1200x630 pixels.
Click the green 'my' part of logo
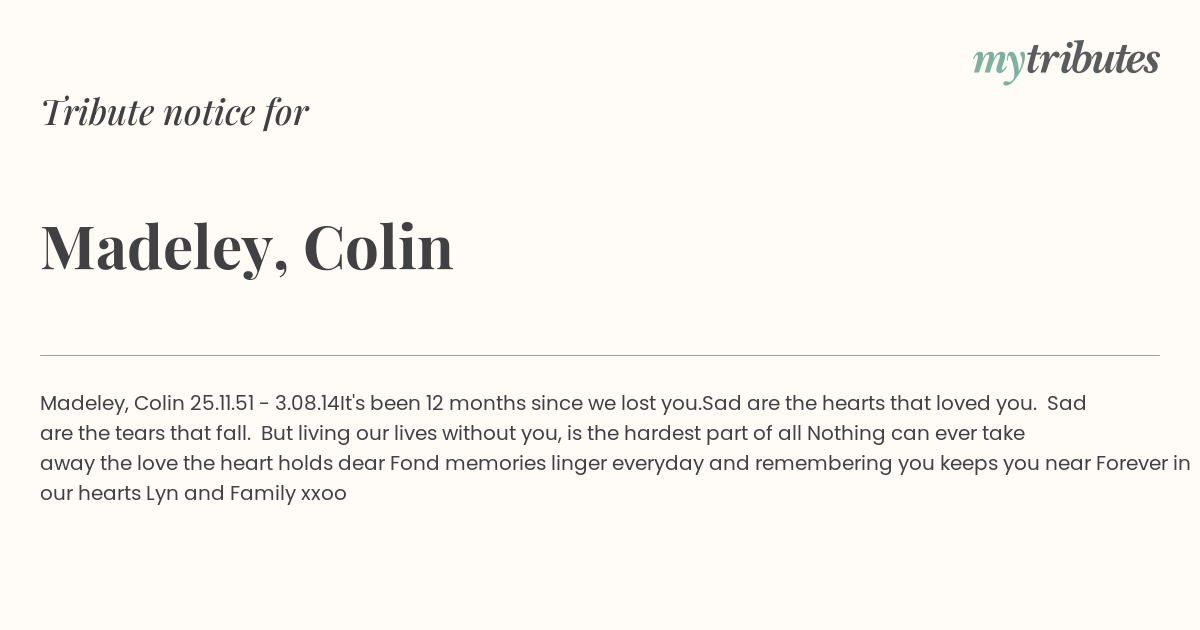point(998,64)
